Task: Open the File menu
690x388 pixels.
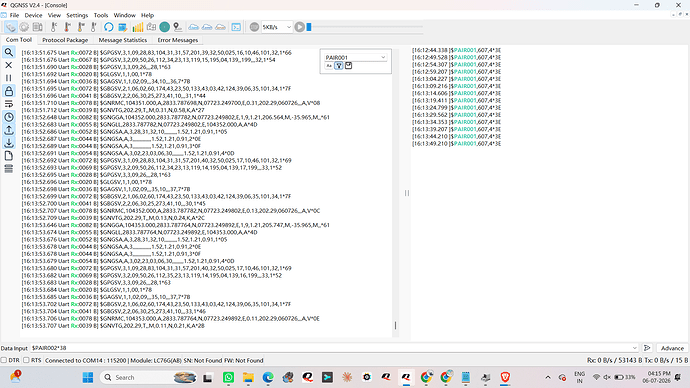Action: pyautogui.click(x=14, y=15)
